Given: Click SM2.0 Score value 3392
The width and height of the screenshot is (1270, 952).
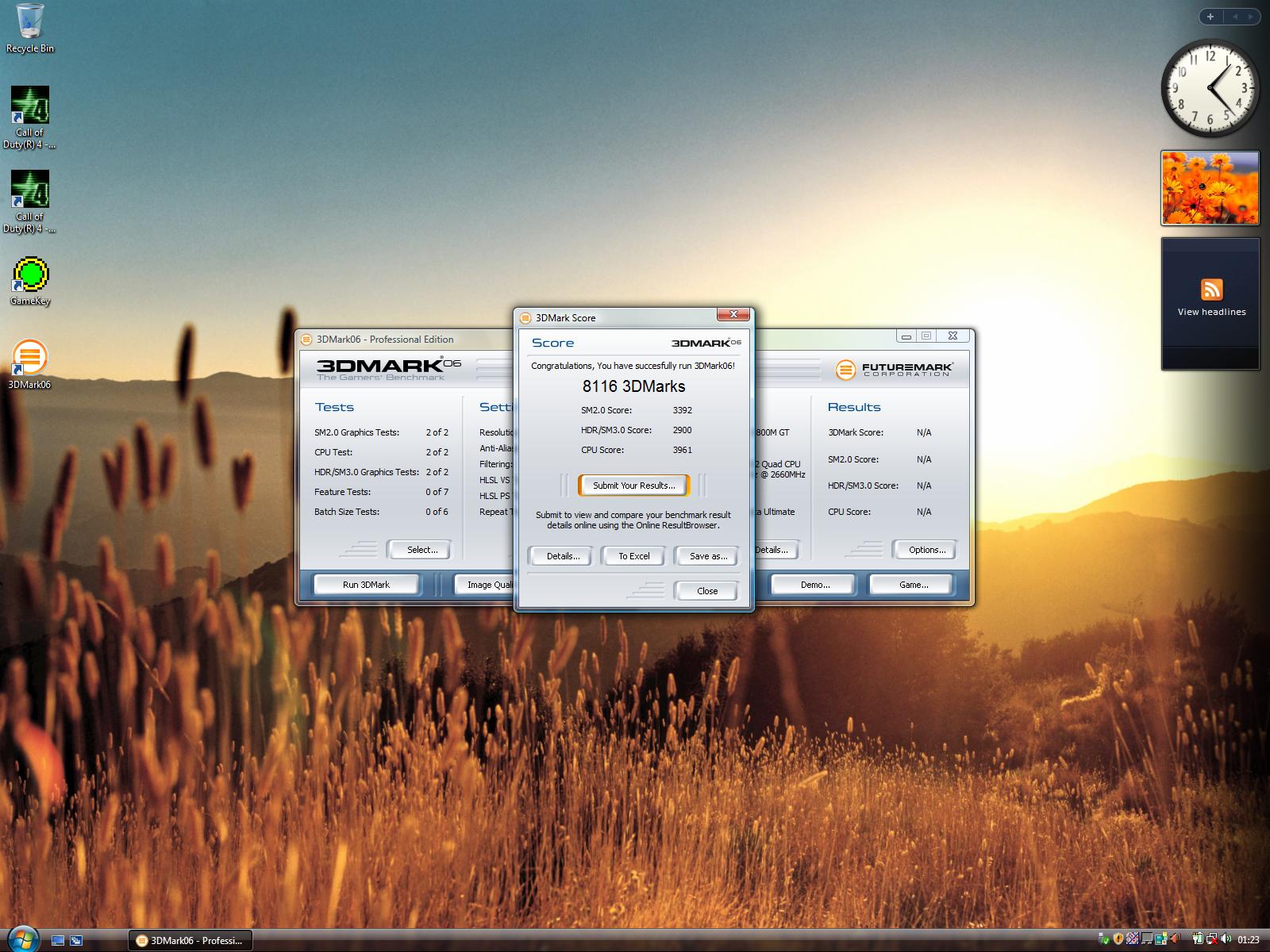Looking at the screenshot, I should (682, 410).
